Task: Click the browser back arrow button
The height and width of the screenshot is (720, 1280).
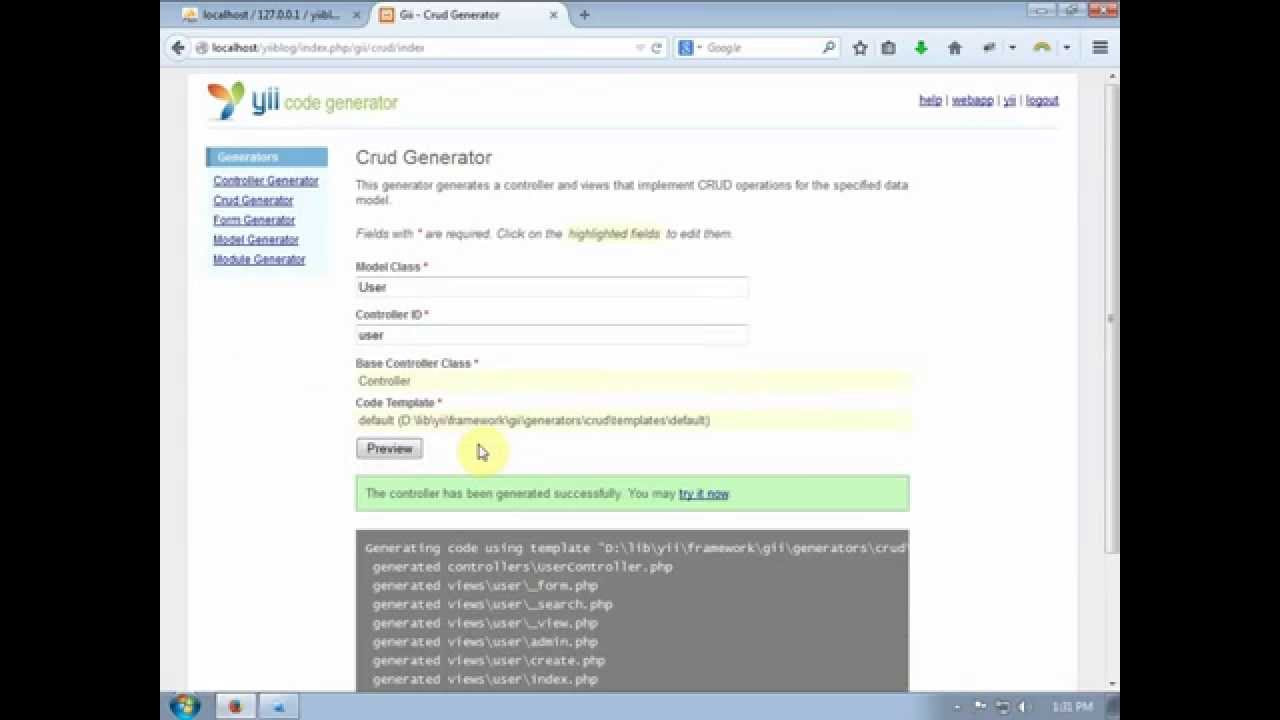Action: click(178, 47)
